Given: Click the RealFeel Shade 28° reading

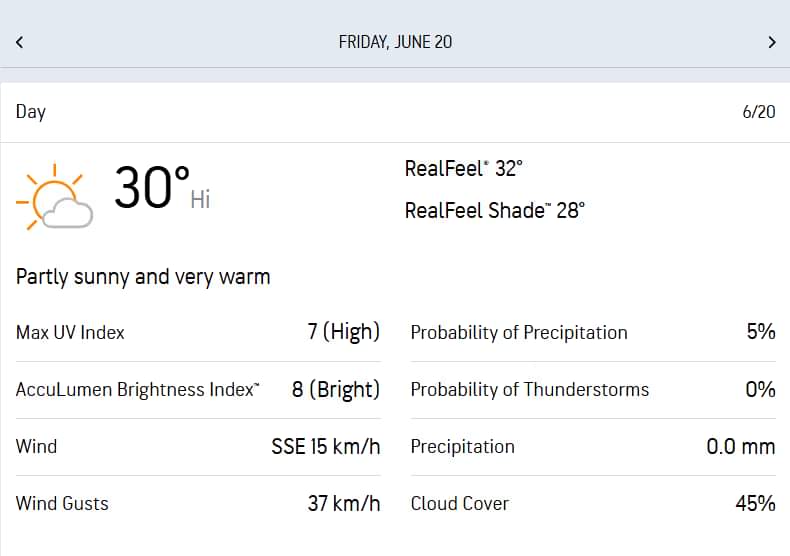Looking at the screenshot, I should coord(494,210).
